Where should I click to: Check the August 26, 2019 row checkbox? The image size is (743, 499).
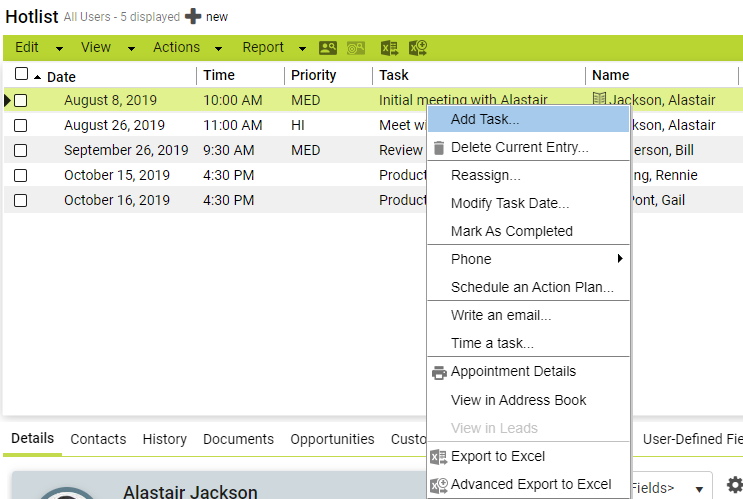point(20,126)
